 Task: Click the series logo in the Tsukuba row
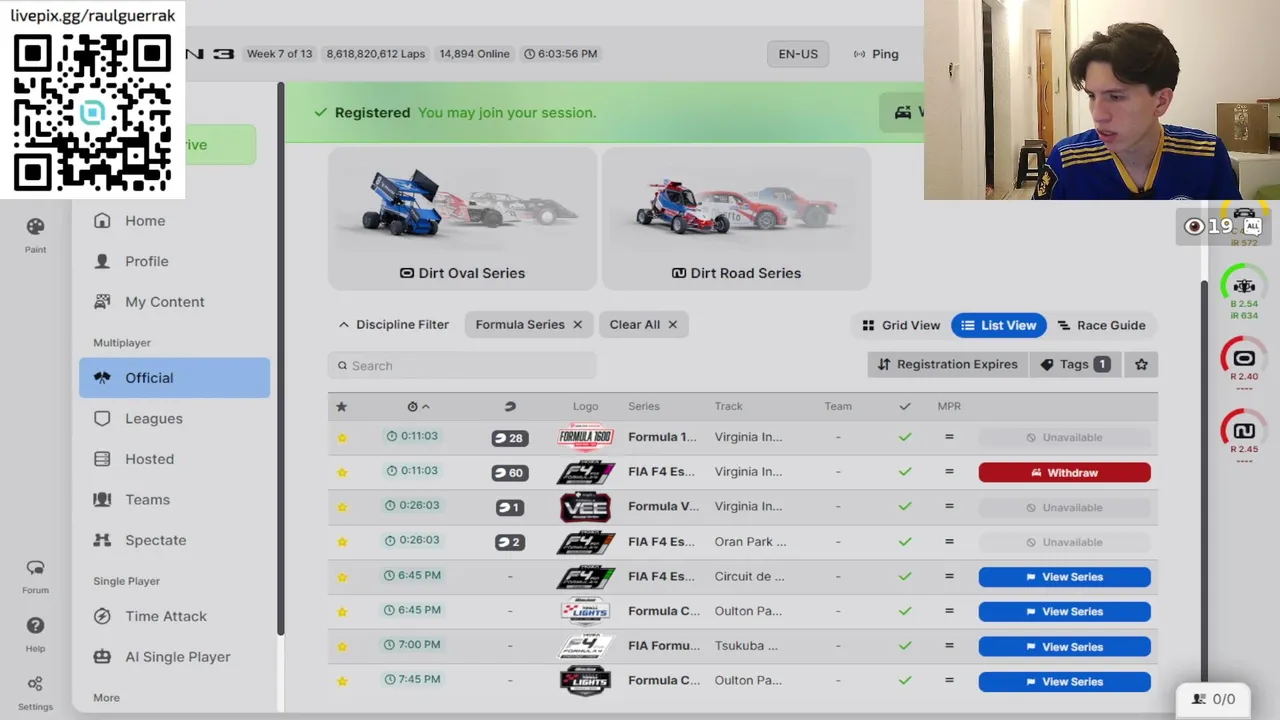[585, 646]
